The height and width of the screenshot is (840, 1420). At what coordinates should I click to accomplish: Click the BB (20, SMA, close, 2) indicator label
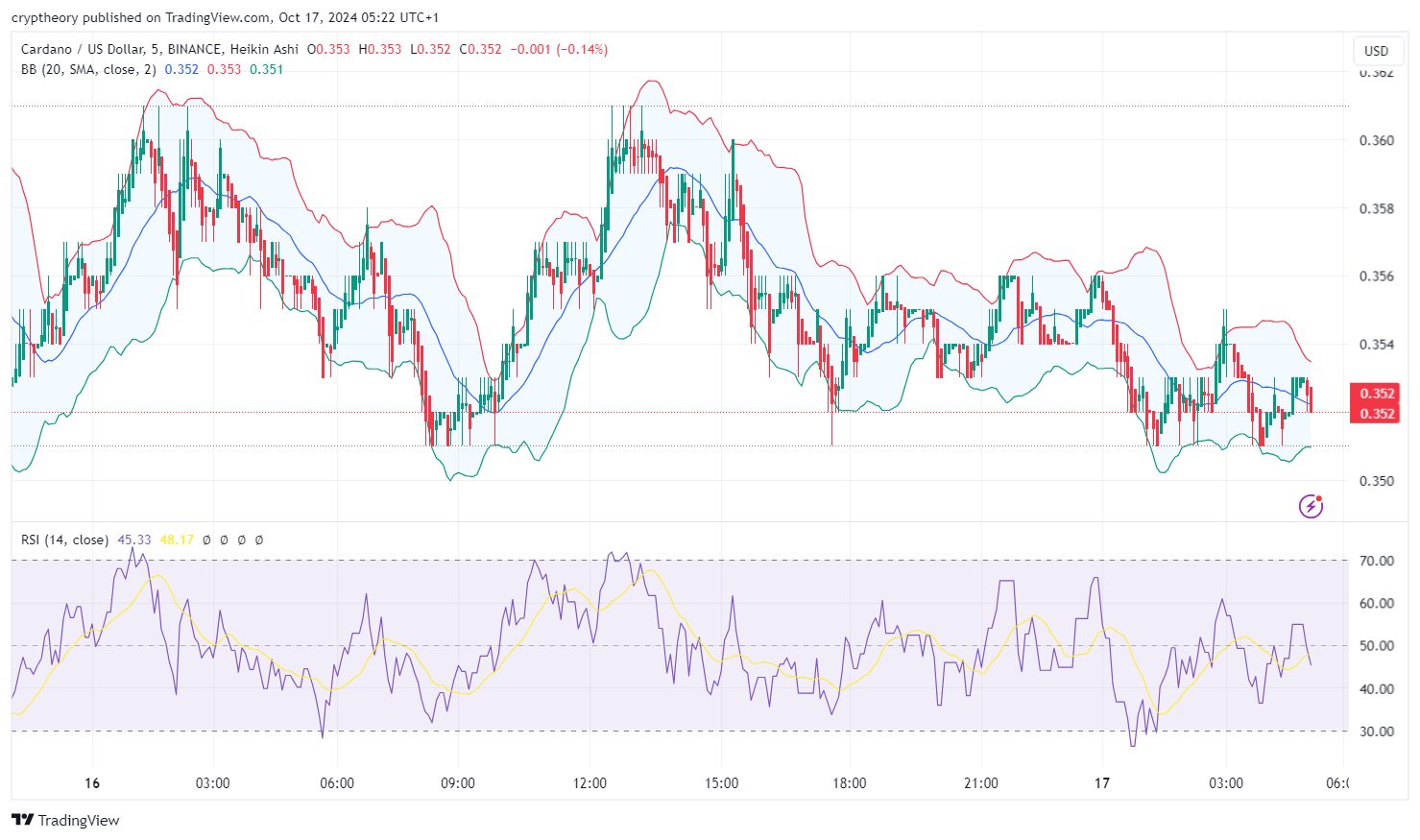(88, 69)
